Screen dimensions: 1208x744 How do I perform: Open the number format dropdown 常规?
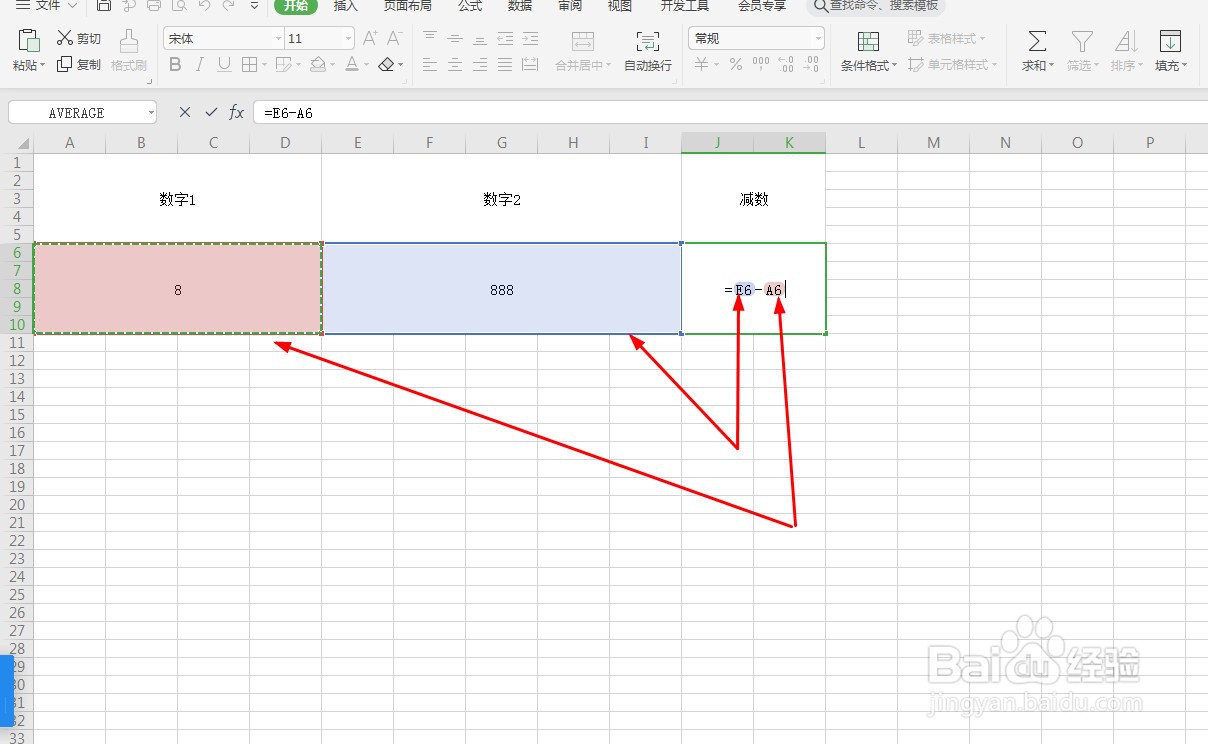click(818, 38)
